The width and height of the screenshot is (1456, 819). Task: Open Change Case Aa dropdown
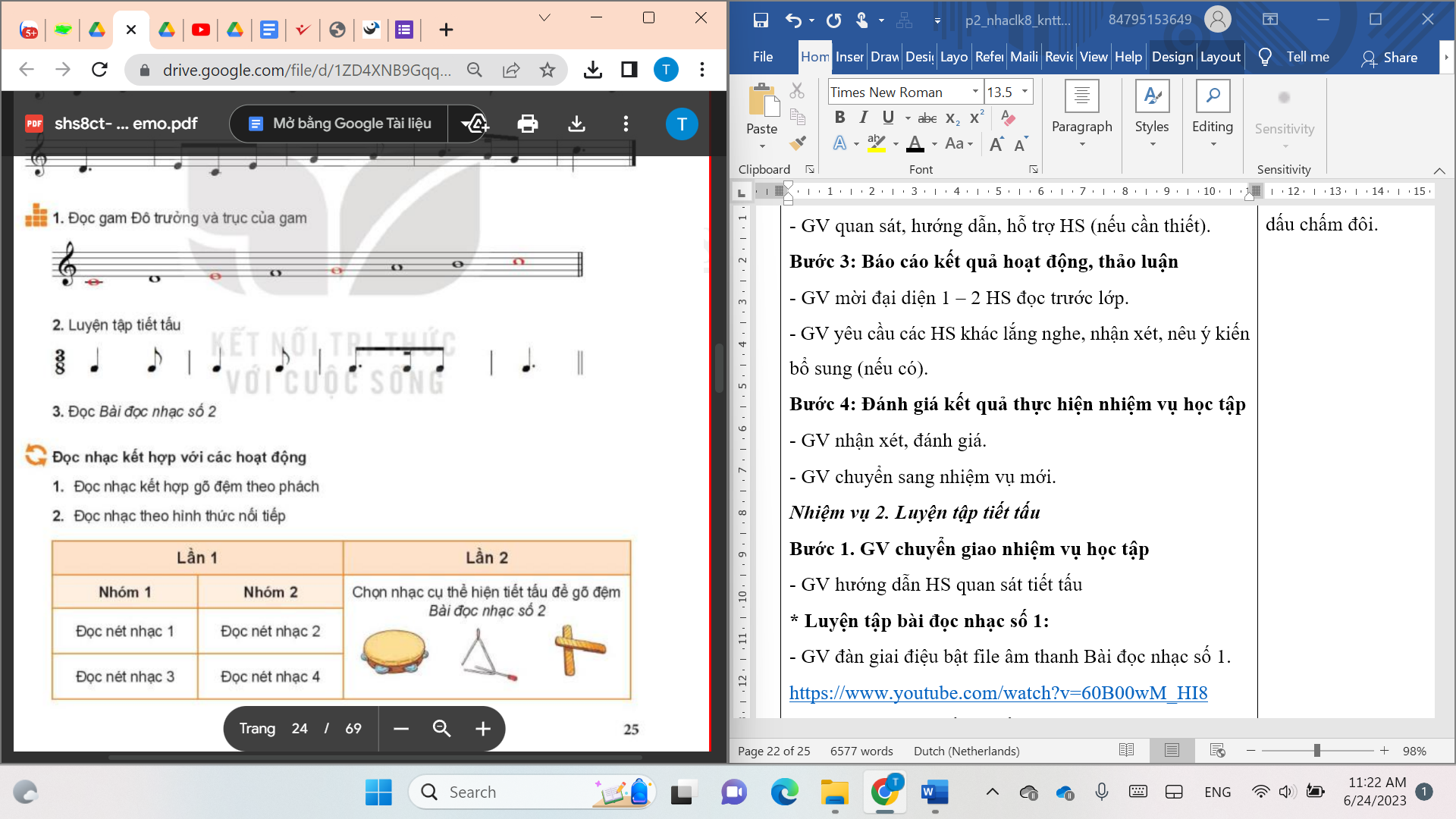coord(959,143)
